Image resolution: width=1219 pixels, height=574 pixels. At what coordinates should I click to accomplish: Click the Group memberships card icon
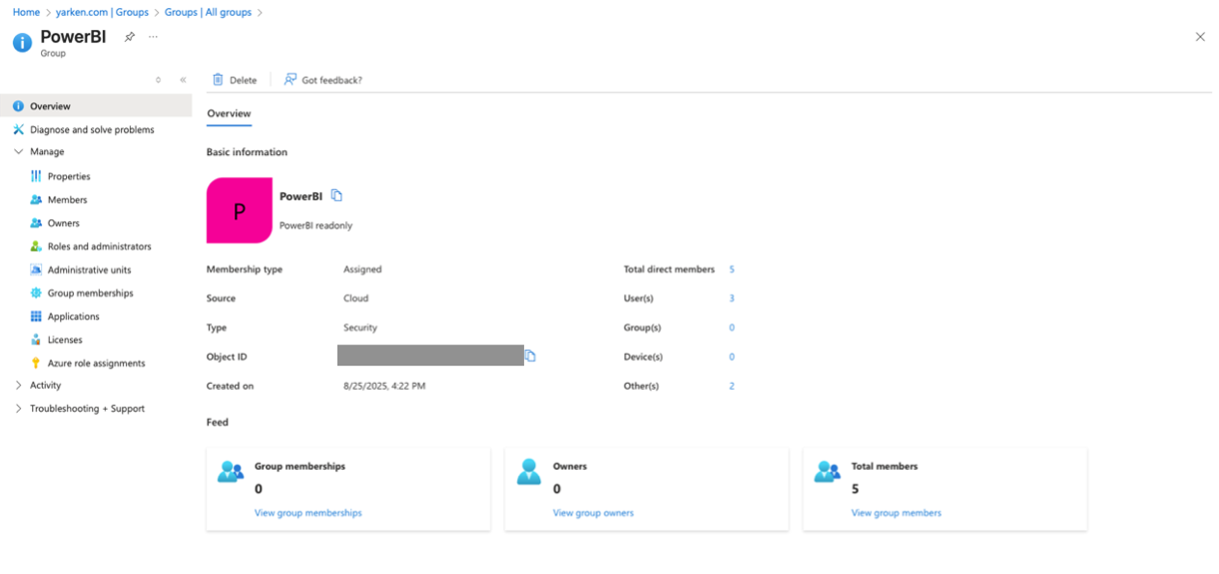pyautogui.click(x=231, y=472)
